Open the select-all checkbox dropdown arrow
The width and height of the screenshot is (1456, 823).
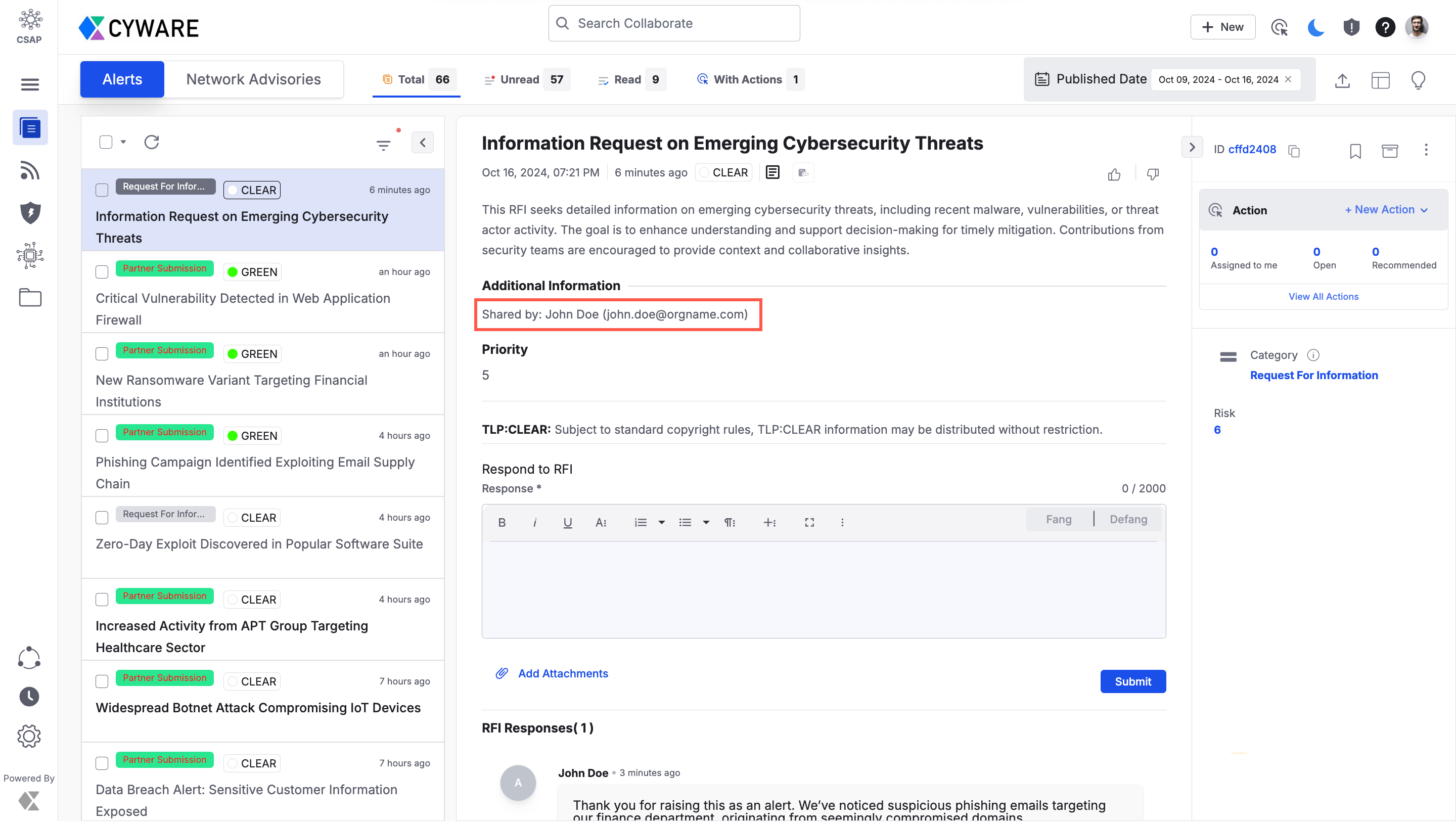click(x=123, y=142)
